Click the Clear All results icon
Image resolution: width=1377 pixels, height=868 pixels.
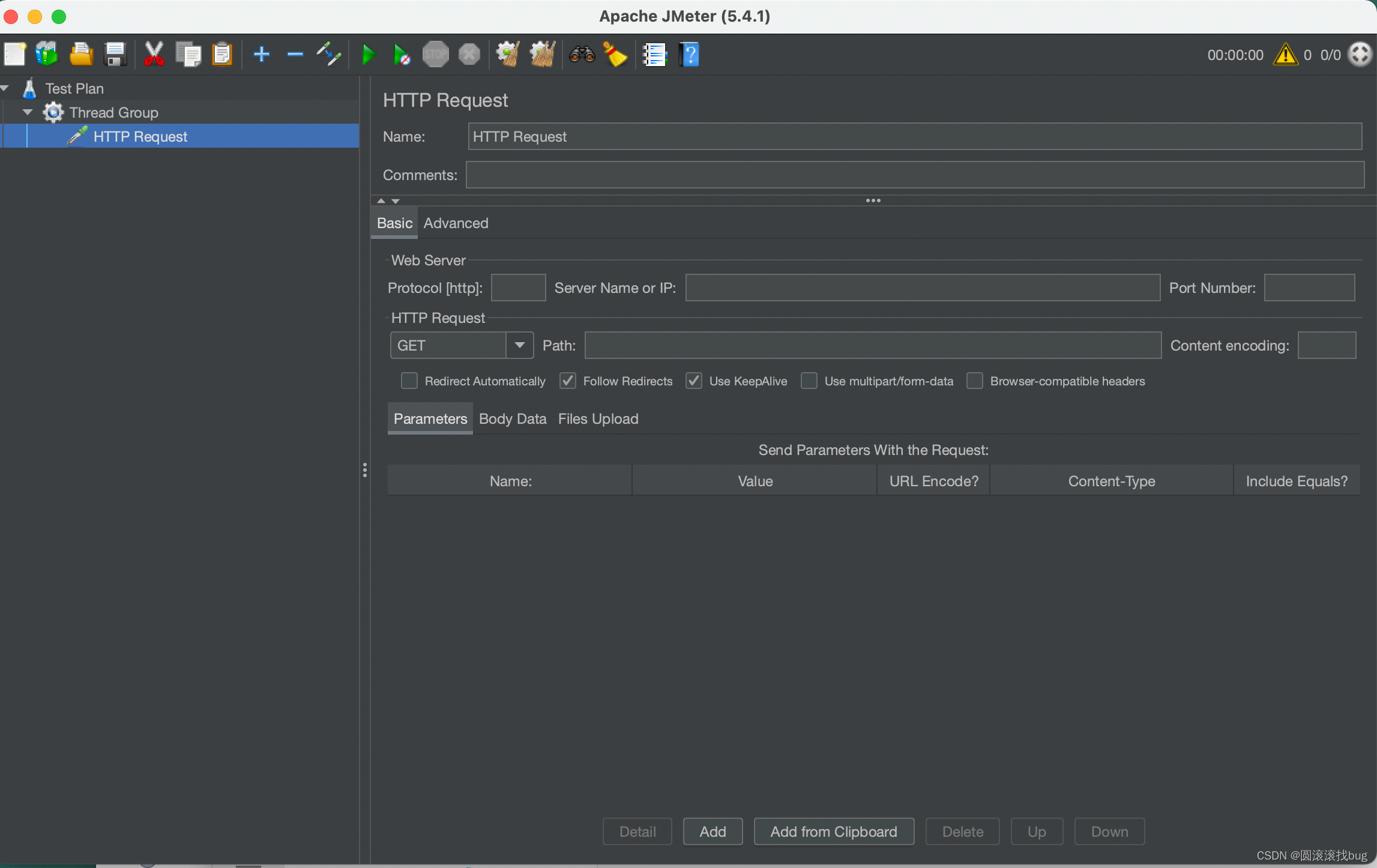(543, 55)
